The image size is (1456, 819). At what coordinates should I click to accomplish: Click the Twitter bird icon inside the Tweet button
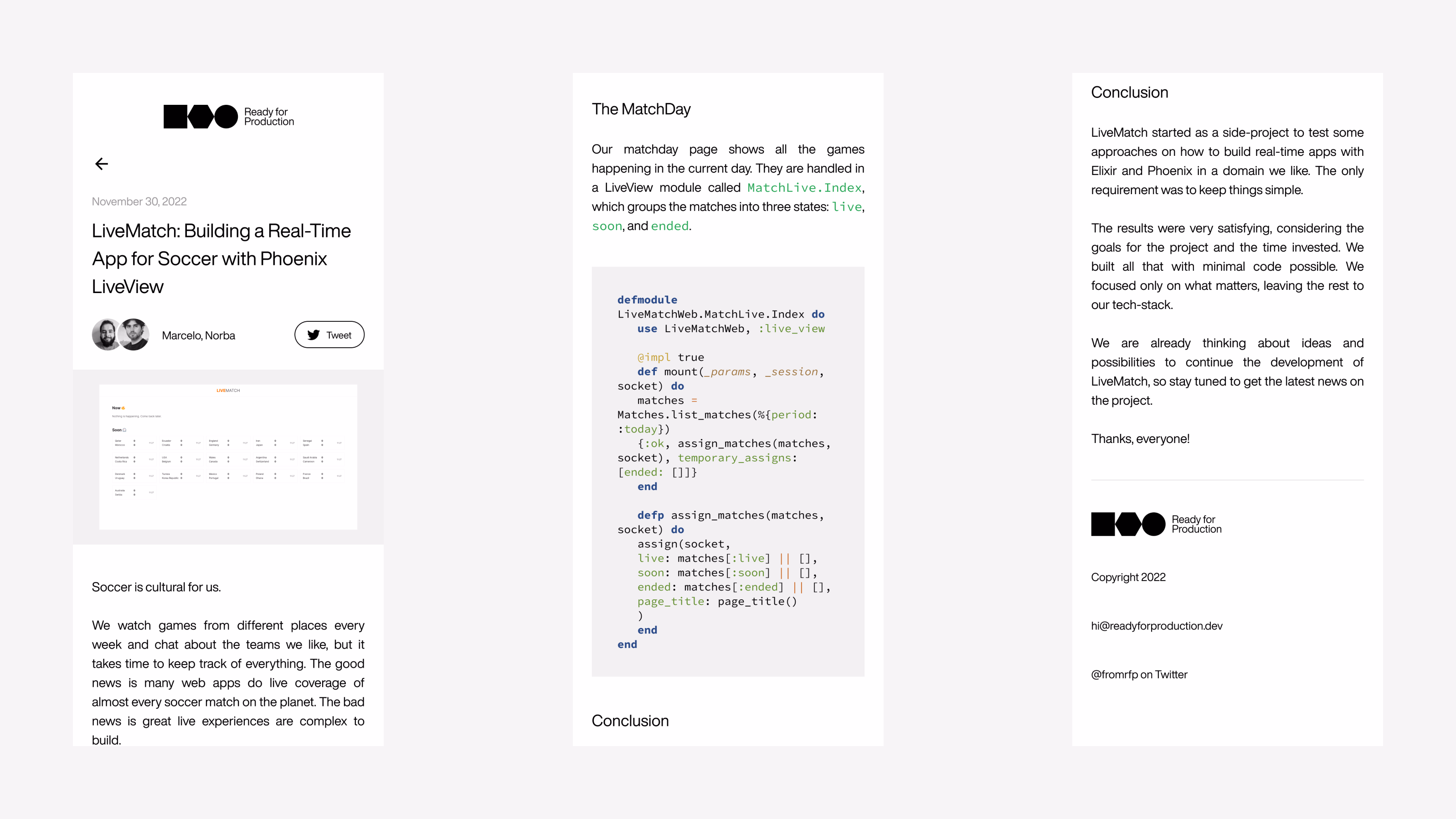pos(314,335)
